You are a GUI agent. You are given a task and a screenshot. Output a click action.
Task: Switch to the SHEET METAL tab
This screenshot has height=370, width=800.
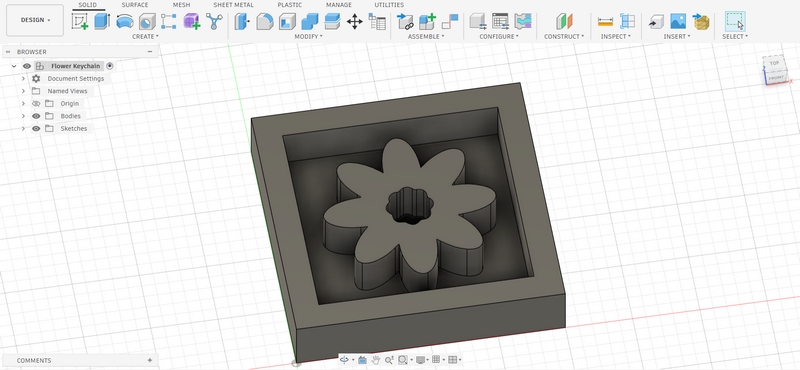[x=233, y=5]
